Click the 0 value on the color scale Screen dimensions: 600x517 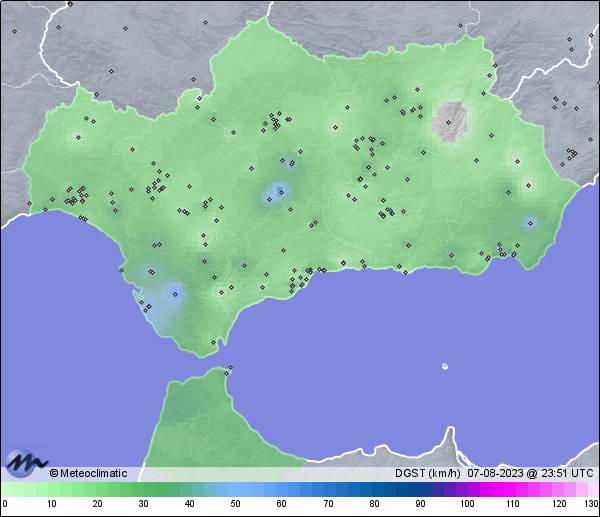pyautogui.click(x=4, y=503)
